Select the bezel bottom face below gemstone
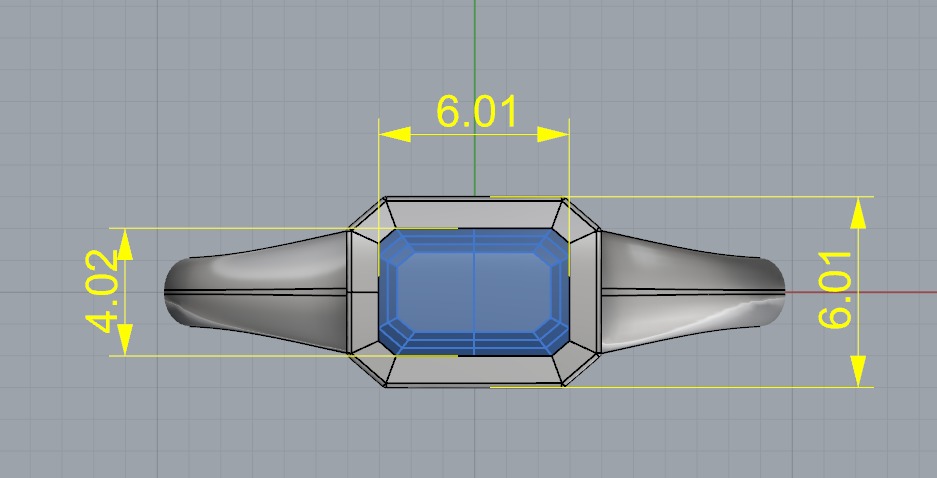 474,370
